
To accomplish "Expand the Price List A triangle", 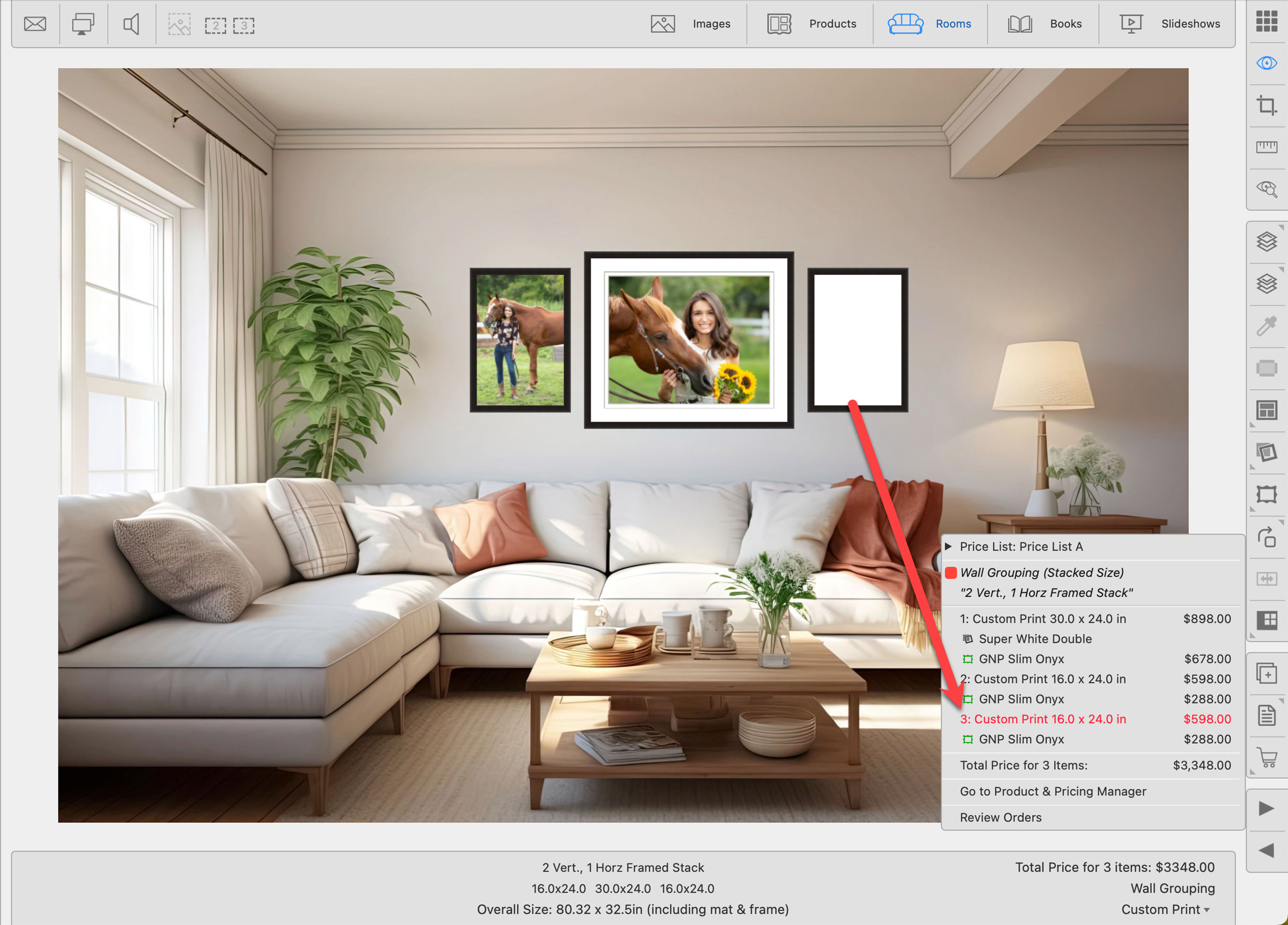I will pos(948,546).
